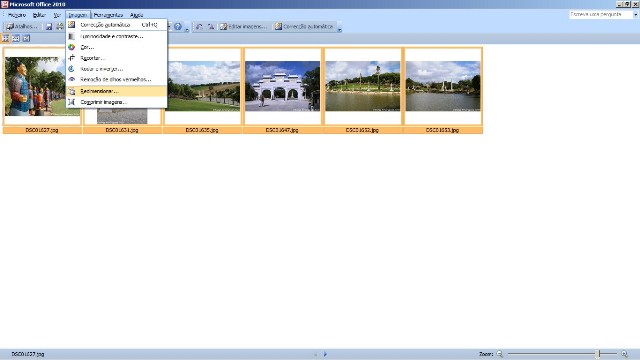Click the Zoom in magnifier icon
The image size is (640, 360).
(x=624, y=354)
